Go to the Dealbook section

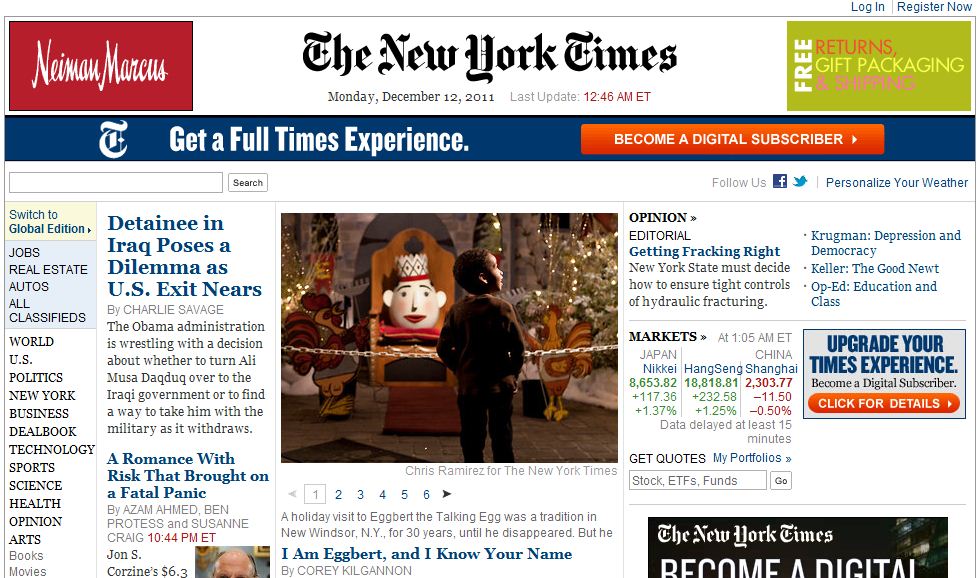[x=42, y=431]
